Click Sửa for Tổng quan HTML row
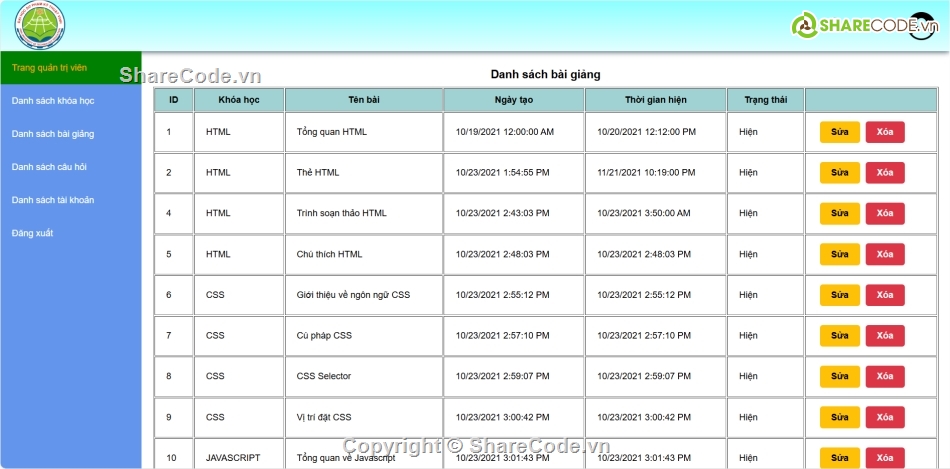This screenshot has height=469, width=950. (x=840, y=132)
